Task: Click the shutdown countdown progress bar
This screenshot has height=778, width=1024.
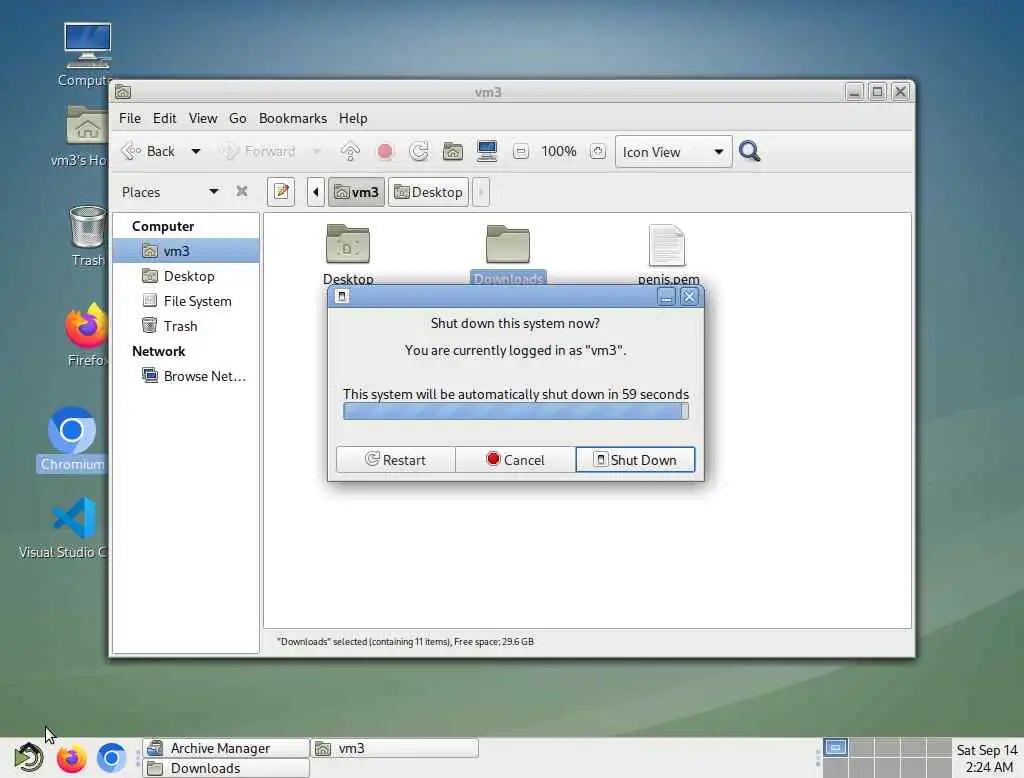Action: coord(516,411)
